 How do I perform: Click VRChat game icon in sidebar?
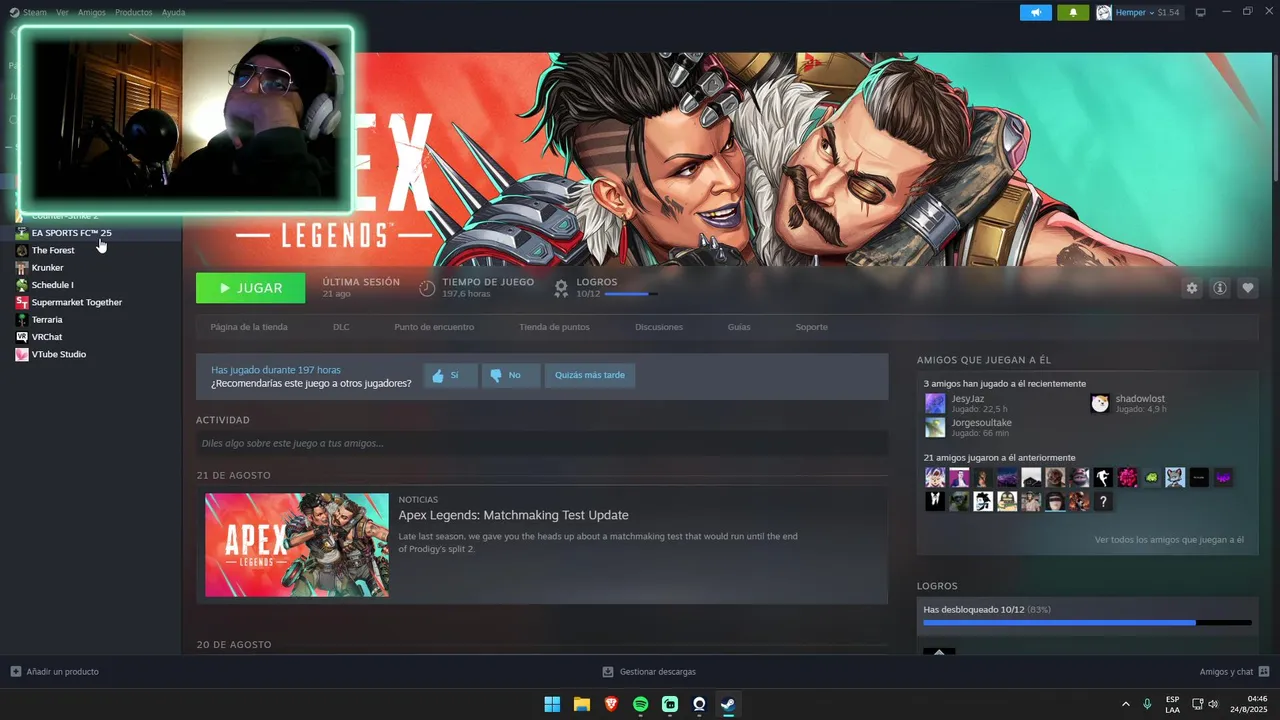click(22, 337)
